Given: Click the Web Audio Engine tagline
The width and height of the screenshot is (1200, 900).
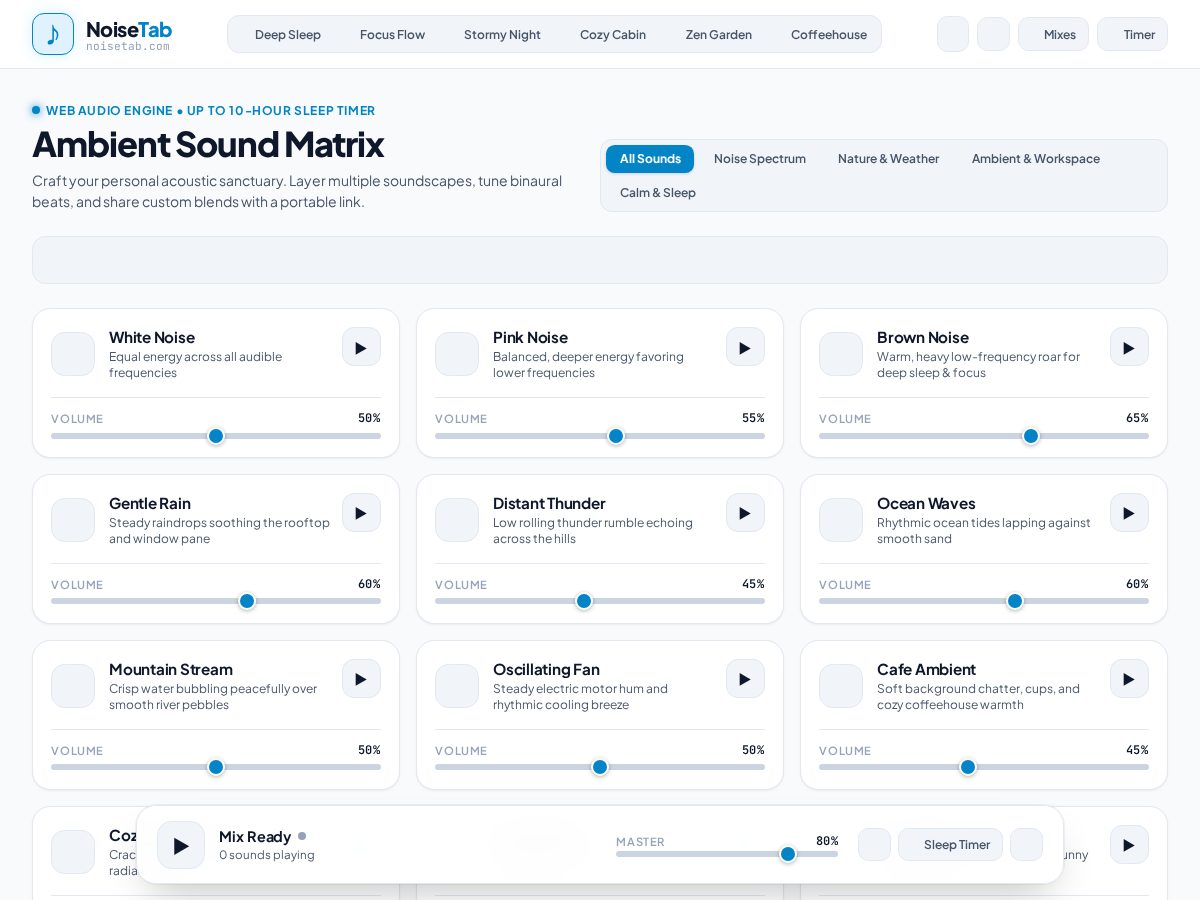Looking at the screenshot, I should pos(211,110).
